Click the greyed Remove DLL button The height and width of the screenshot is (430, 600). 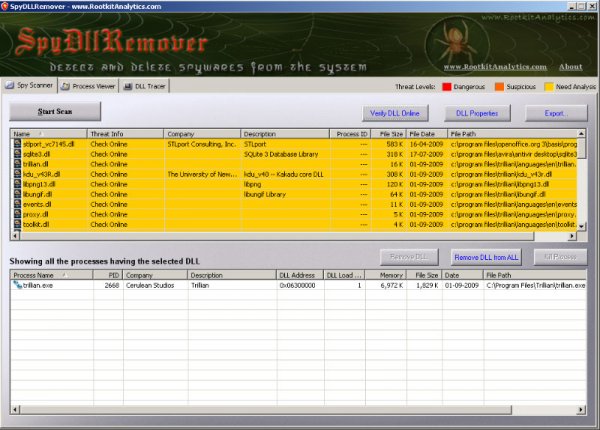pos(409,257)
